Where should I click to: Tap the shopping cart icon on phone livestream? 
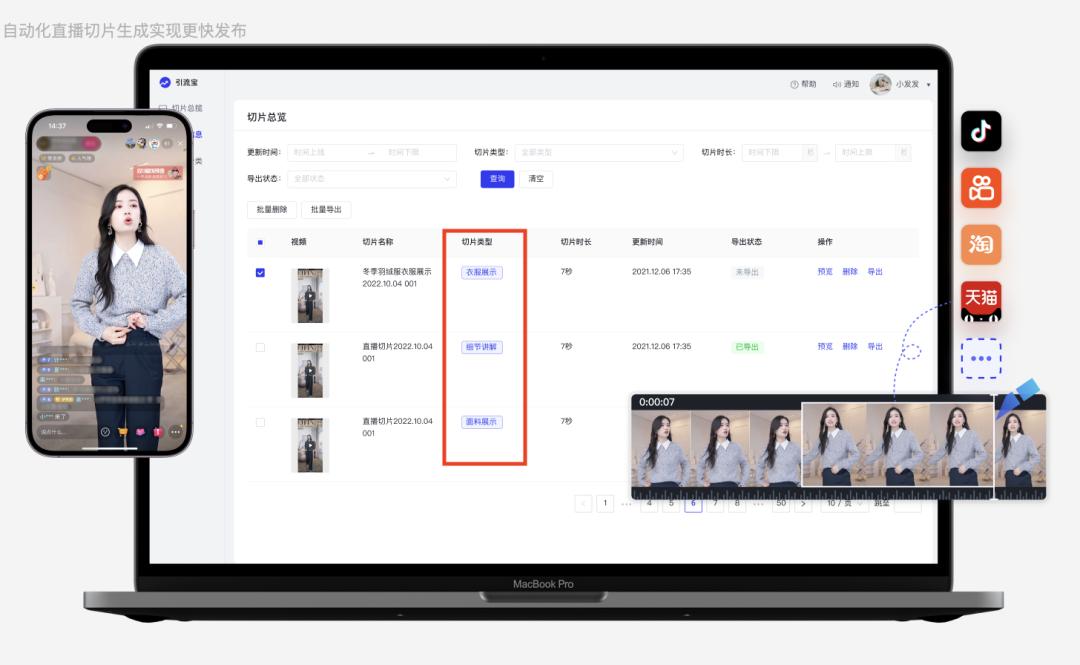click(x=123, y=432)
